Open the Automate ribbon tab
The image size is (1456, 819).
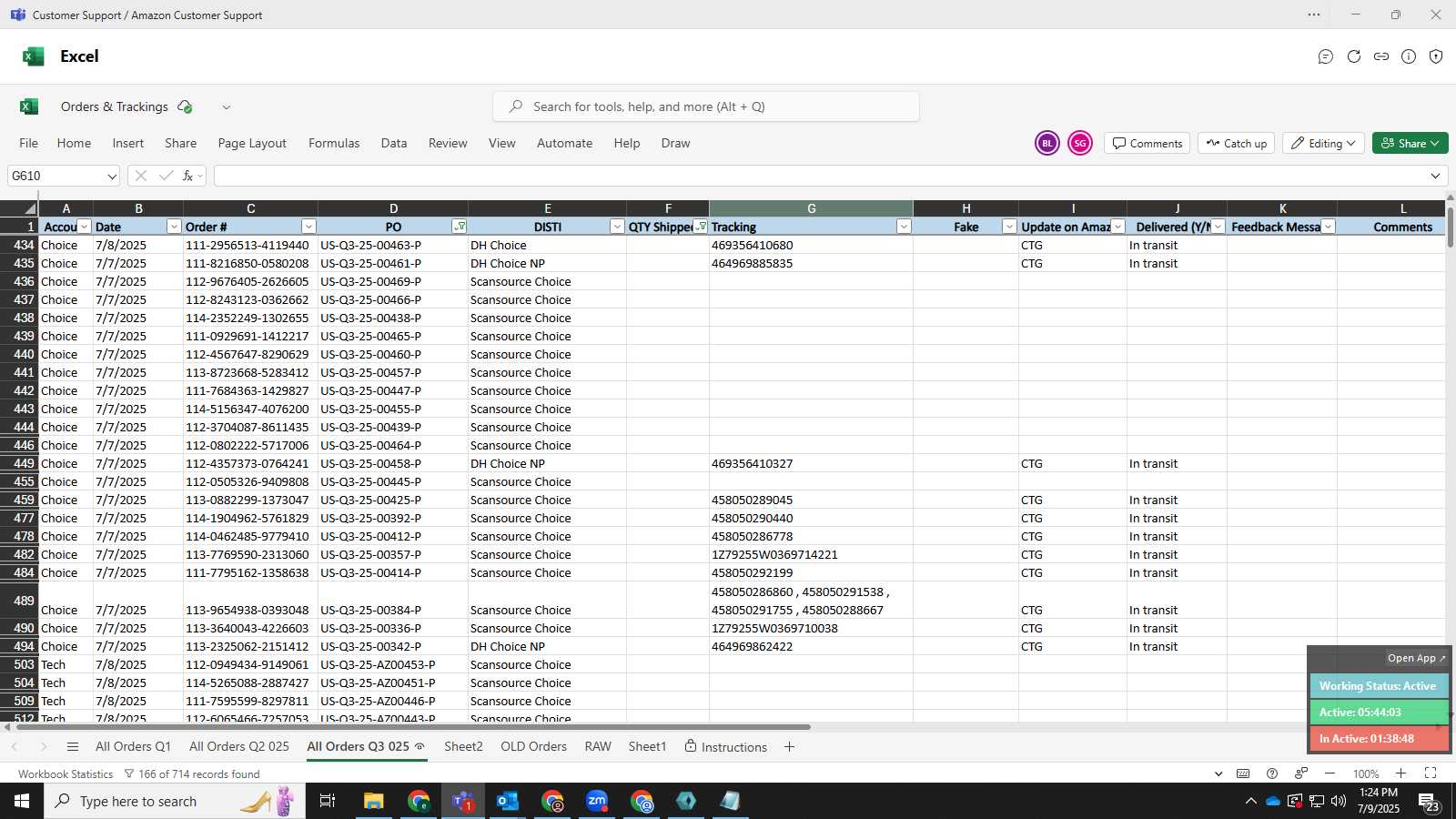coord(564,143)
